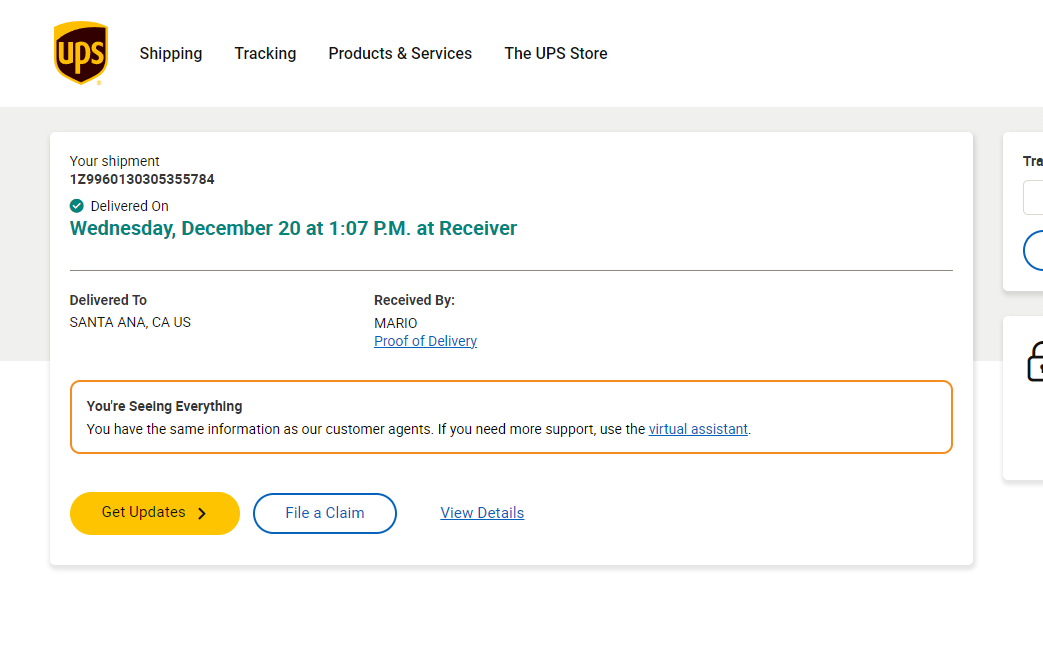
Task: Expand shipment info via View Details
Action: (482, 513)
